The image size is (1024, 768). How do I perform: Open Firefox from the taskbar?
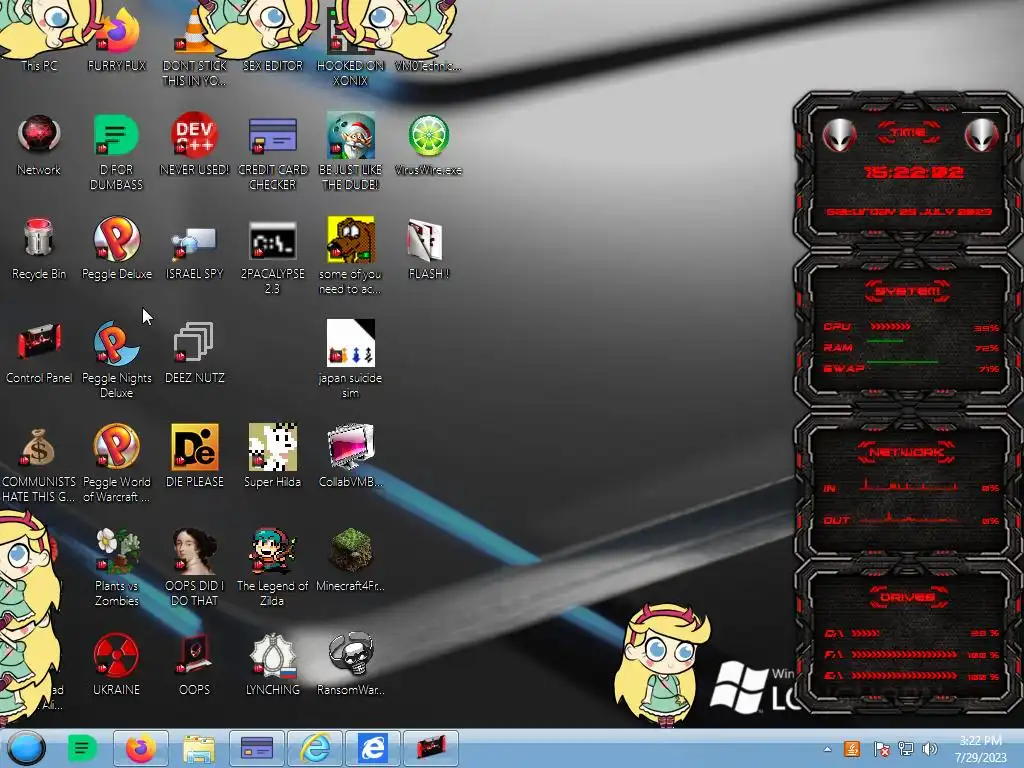[140, 748]
